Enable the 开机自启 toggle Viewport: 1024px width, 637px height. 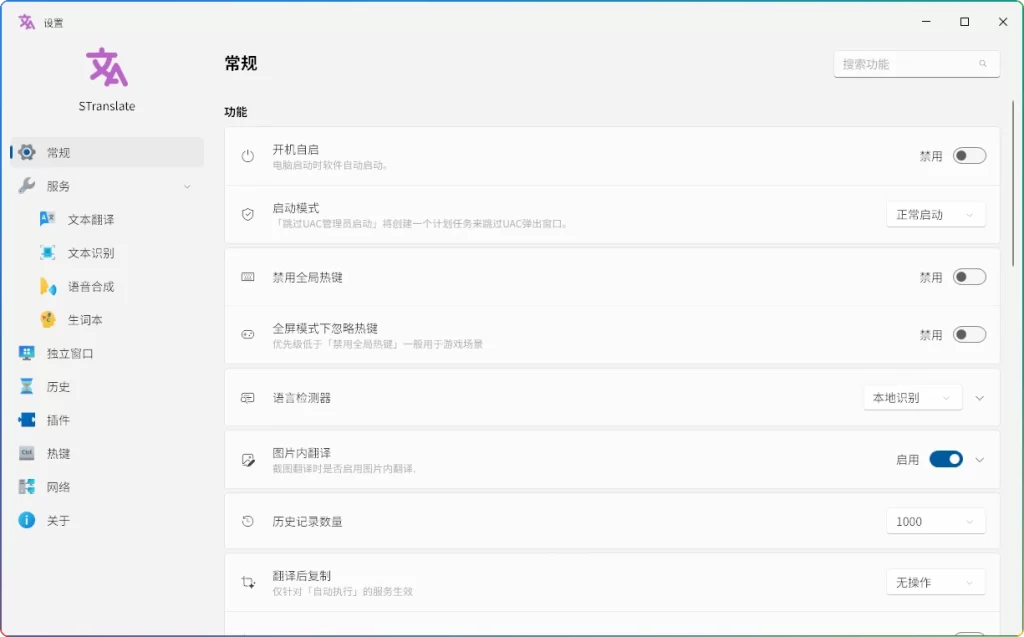pos(967,155)
